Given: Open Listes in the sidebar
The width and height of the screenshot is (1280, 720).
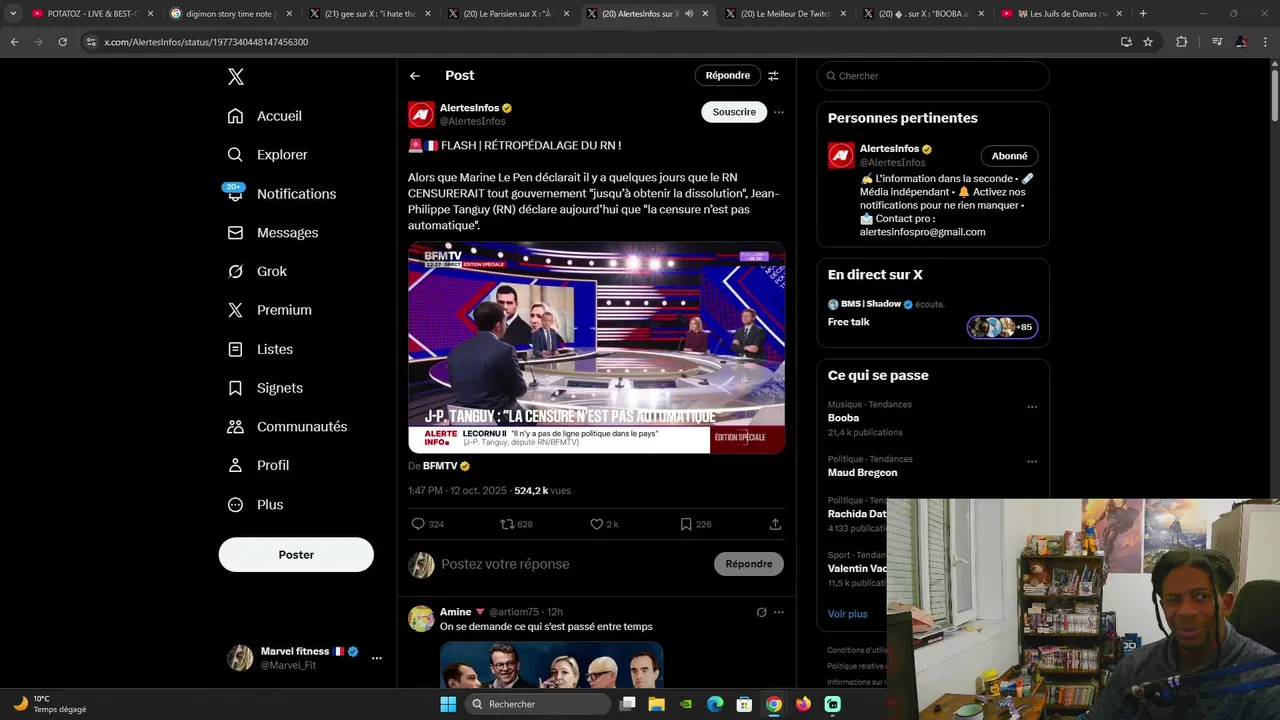Looking at the screenshot, I should pyautogui.click(x=261, y=349).
